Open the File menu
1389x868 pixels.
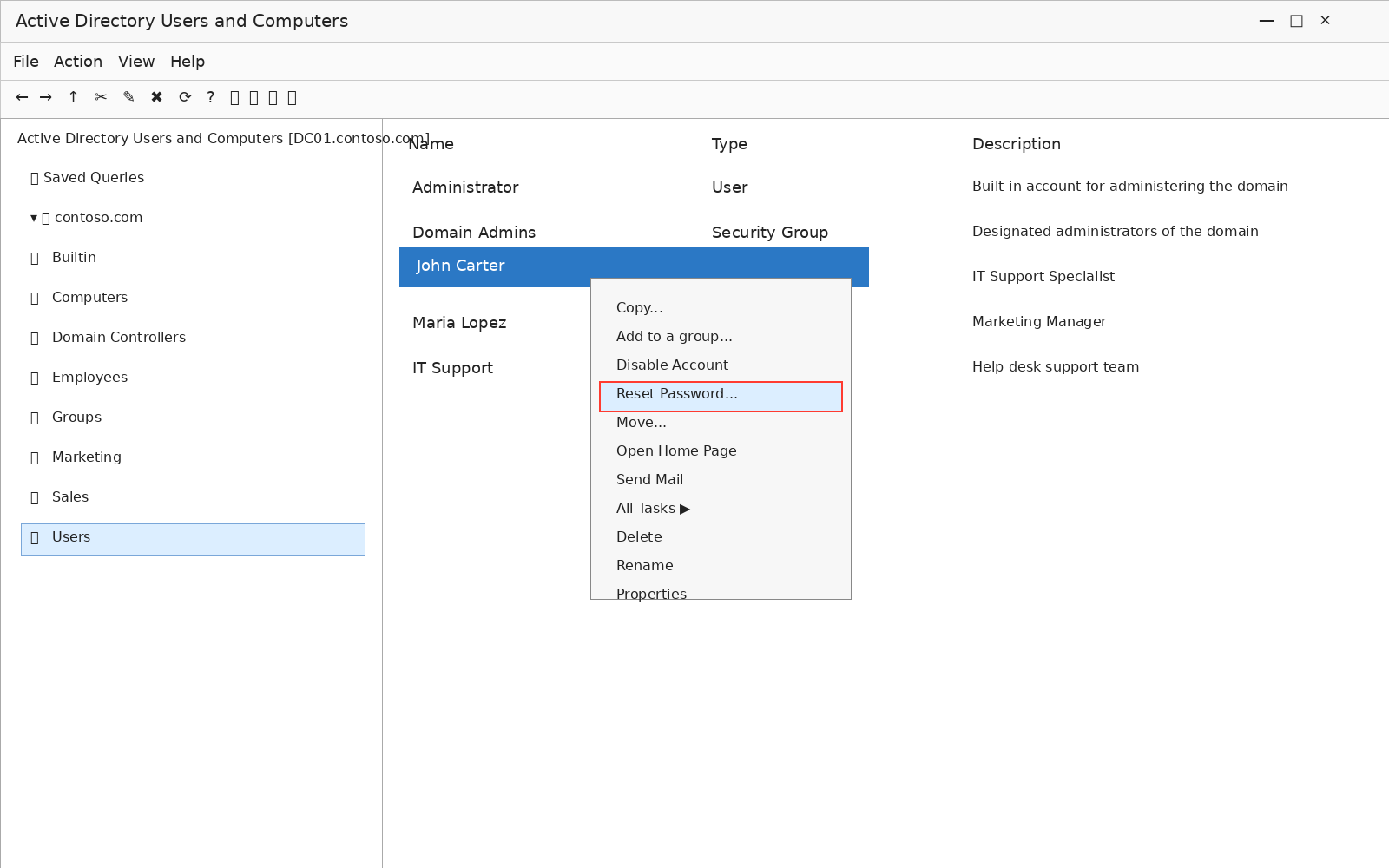26,62
